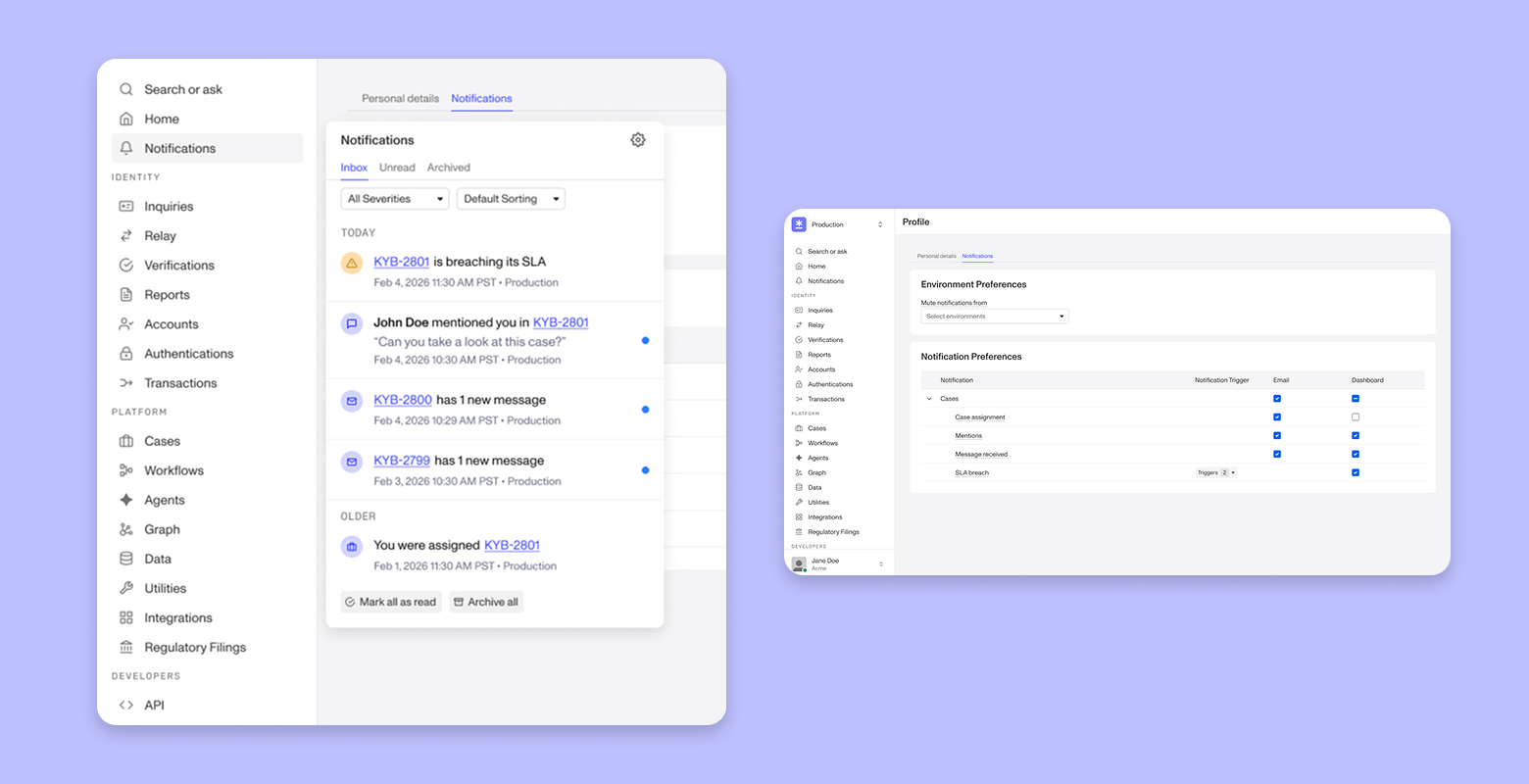The width and height of the screenshot is (1529, 784).
Task: Click the asterisk logo in the Profile window
Action: point(799,224)
